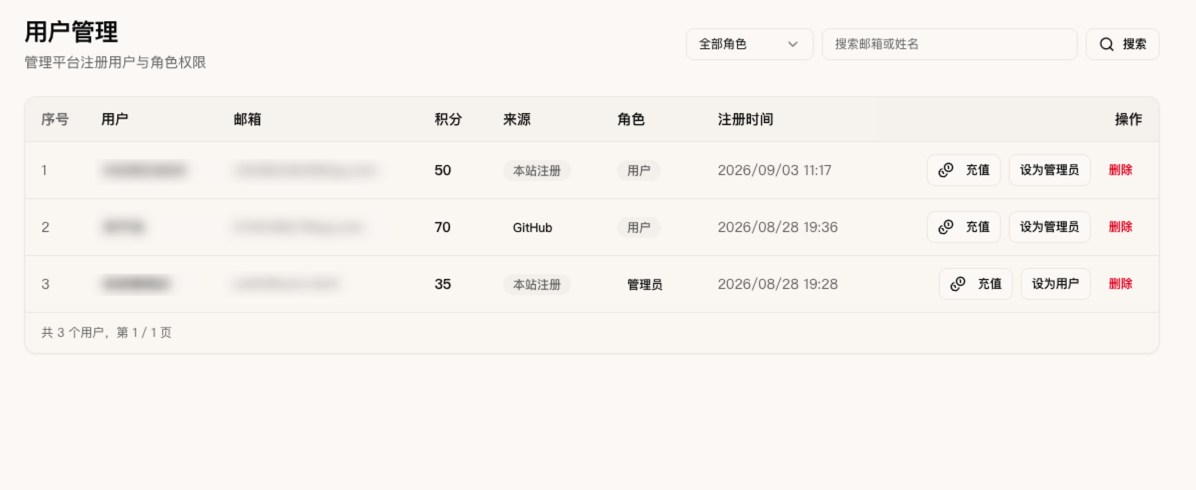Click 删除 in row 3
The width and height of the screenshot is (1196, 490).
tap(1120, 284)
